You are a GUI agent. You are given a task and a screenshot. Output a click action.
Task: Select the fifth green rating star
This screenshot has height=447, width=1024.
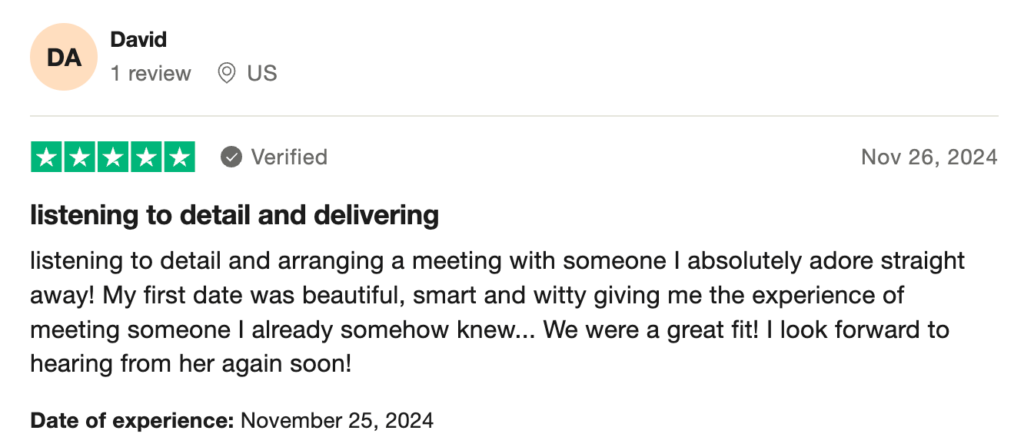pos(180,157)
